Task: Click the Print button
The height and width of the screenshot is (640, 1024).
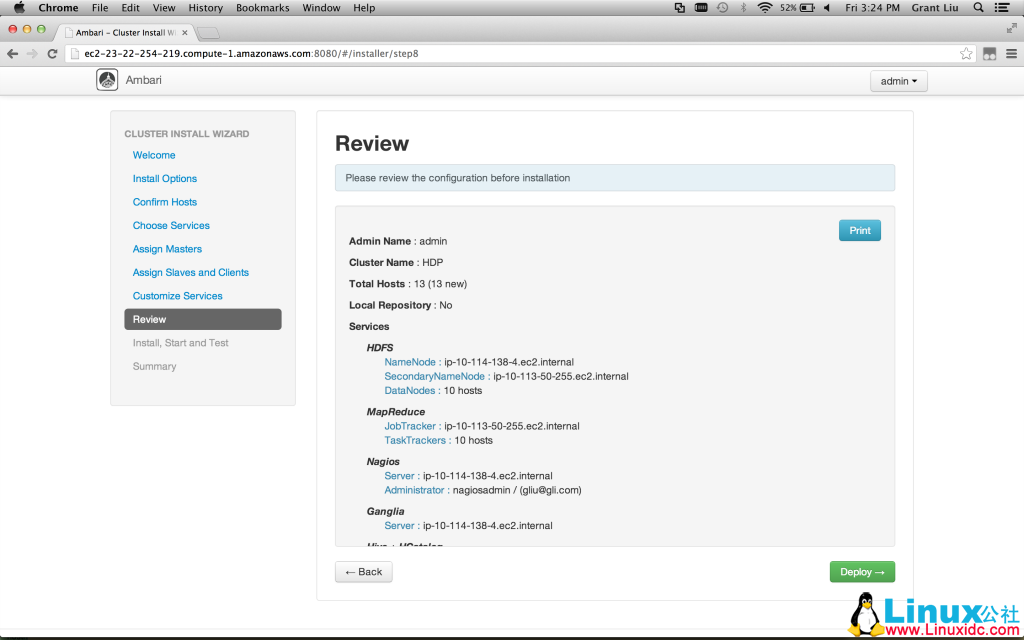Action: point(859,230)
